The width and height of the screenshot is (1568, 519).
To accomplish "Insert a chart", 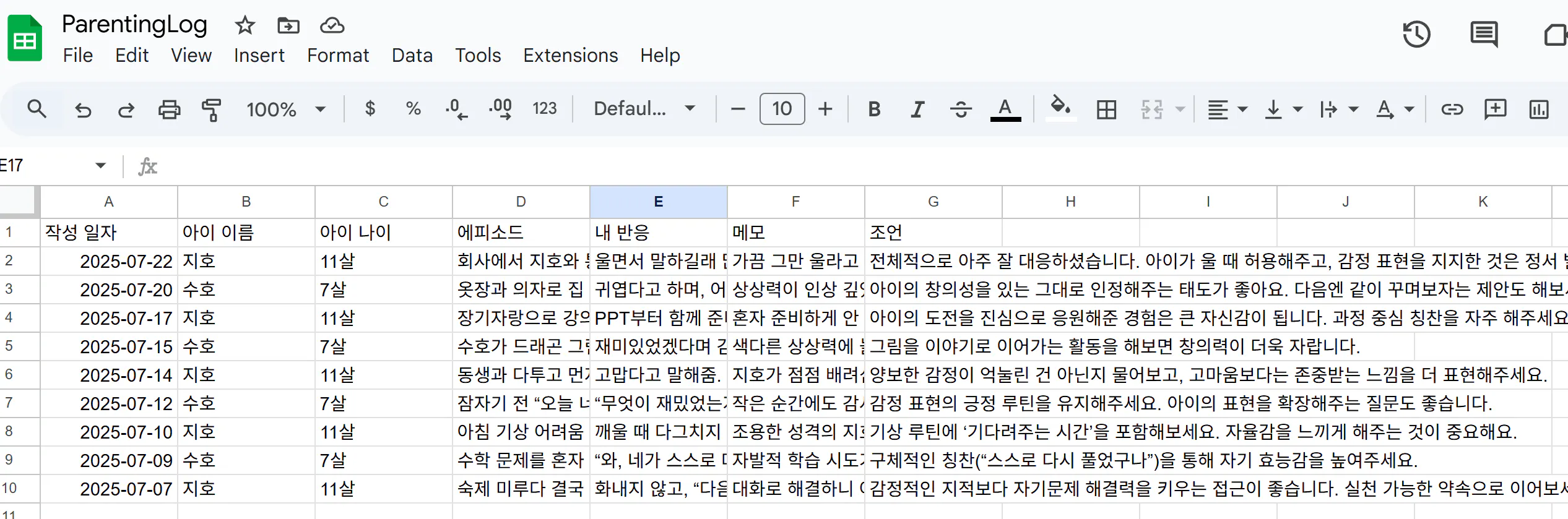I will point(1538,109).
